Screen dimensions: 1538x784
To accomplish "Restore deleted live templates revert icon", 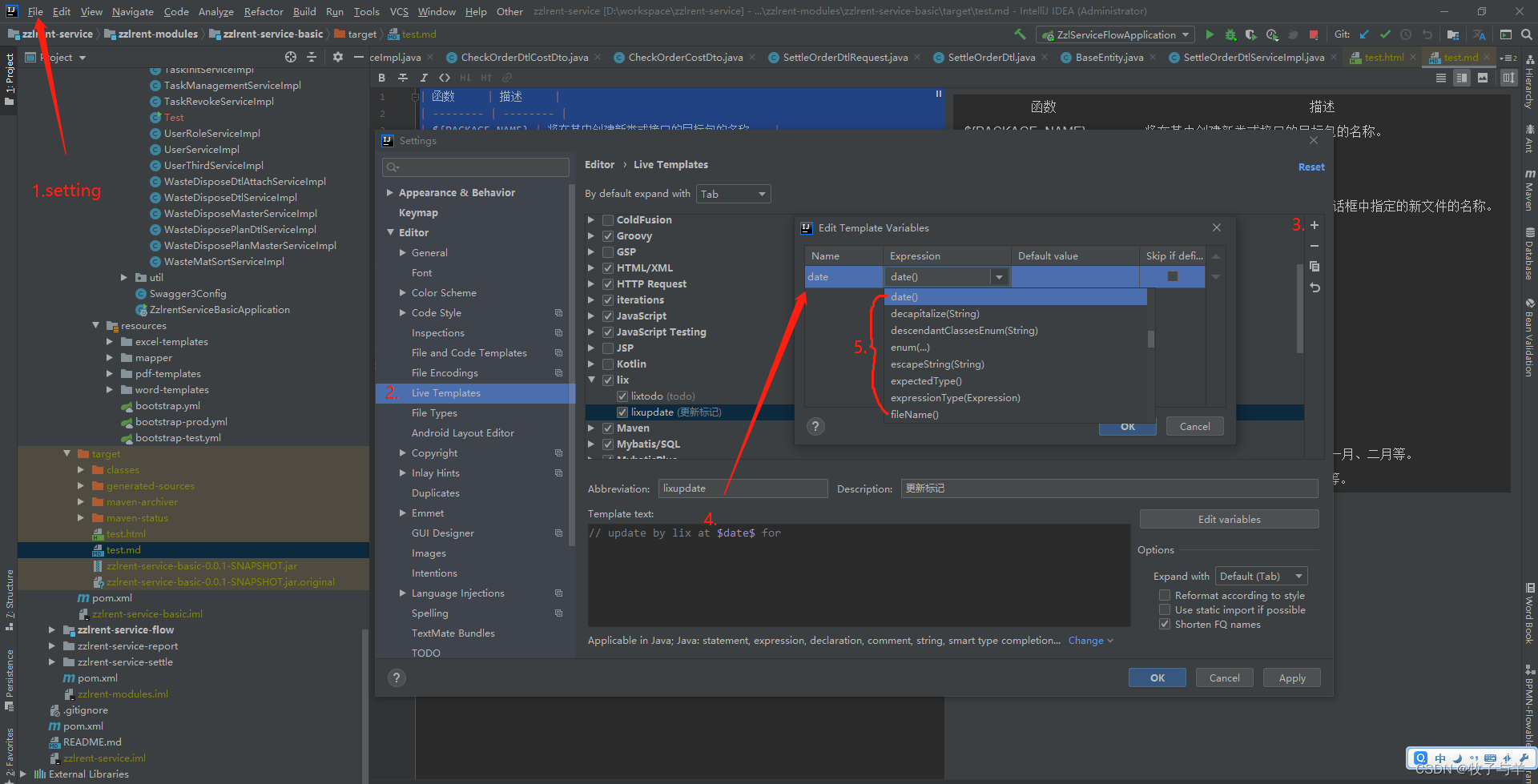I will (1315, 287).
